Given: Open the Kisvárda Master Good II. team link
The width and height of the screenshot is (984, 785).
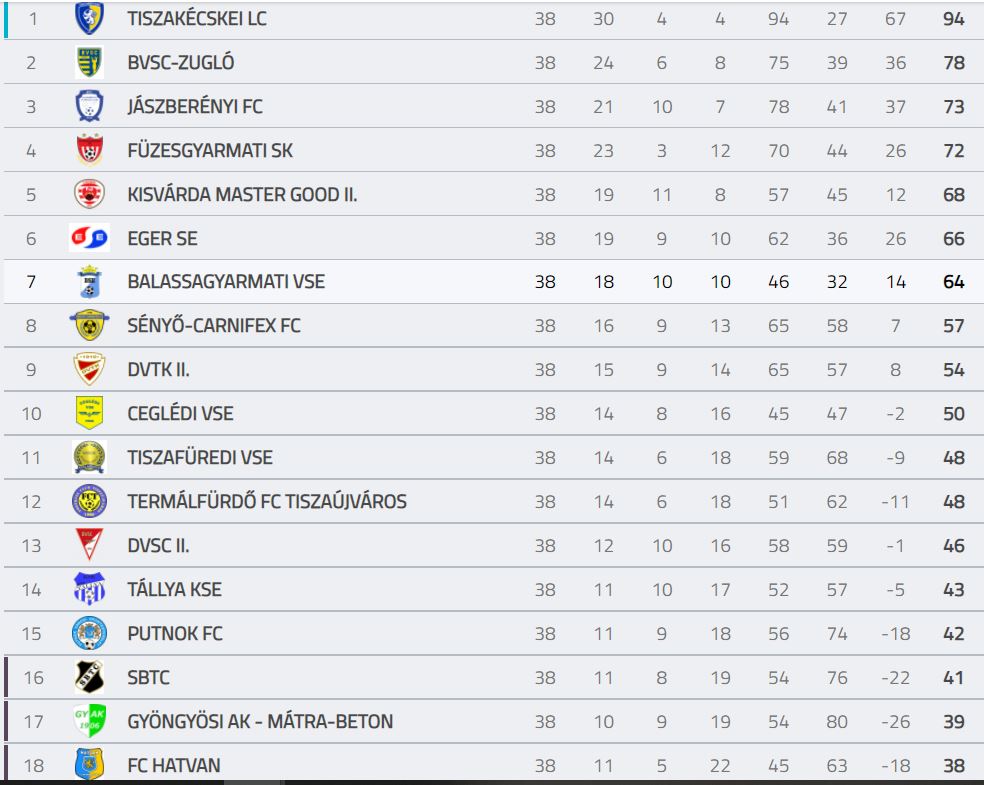Looking at the screenshot, I should [x=242, y=195].
